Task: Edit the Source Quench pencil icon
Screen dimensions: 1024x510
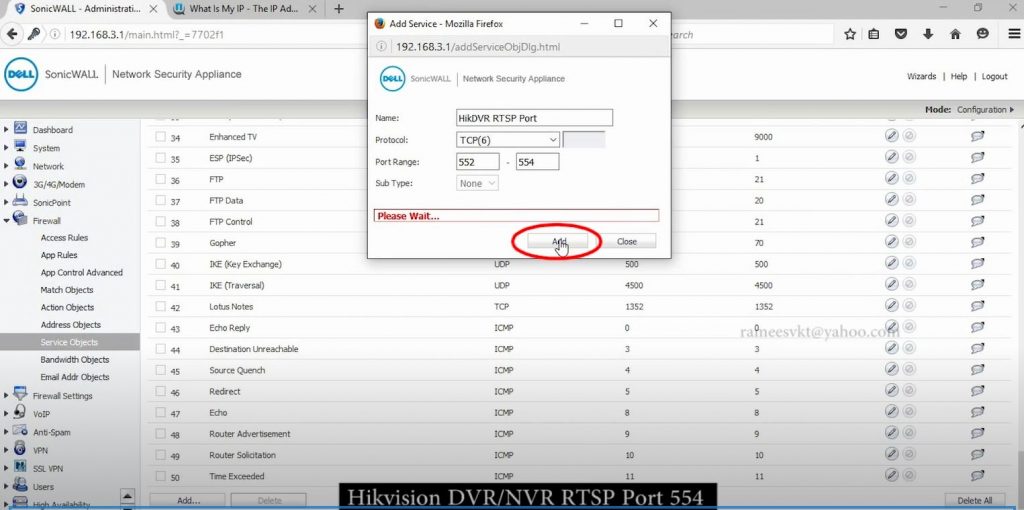Action: [891, 369]
